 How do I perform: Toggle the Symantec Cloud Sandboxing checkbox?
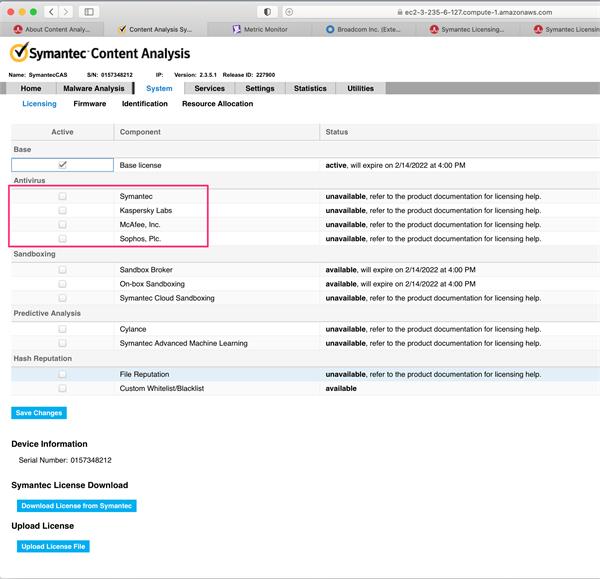(x=62, y=298)
